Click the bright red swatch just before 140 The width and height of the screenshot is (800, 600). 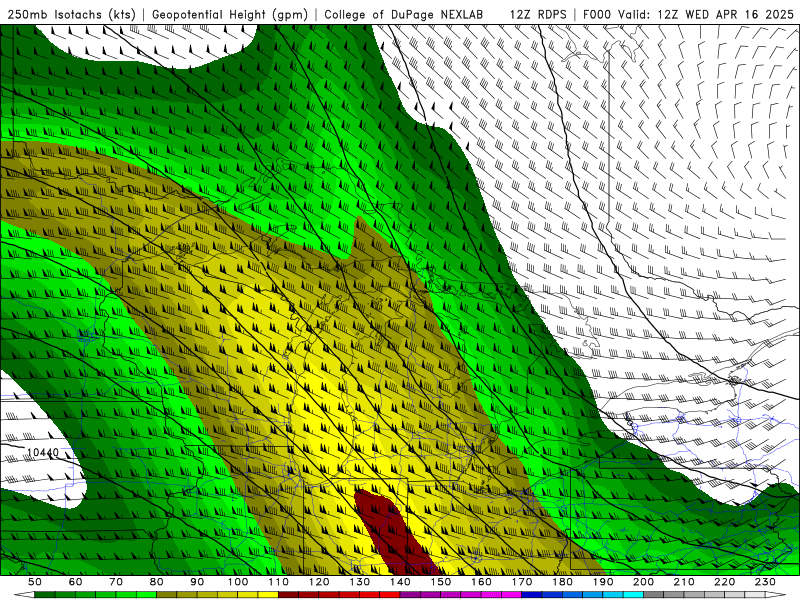pos(390,594)
